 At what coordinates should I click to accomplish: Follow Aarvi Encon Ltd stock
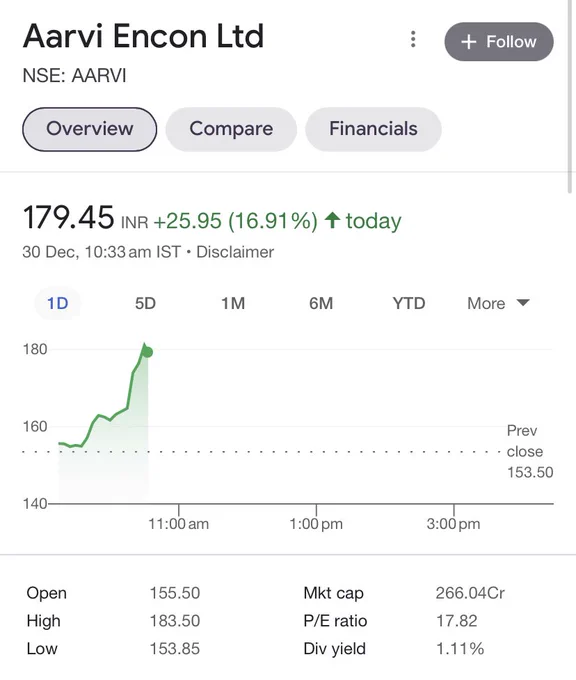[499, 42]
